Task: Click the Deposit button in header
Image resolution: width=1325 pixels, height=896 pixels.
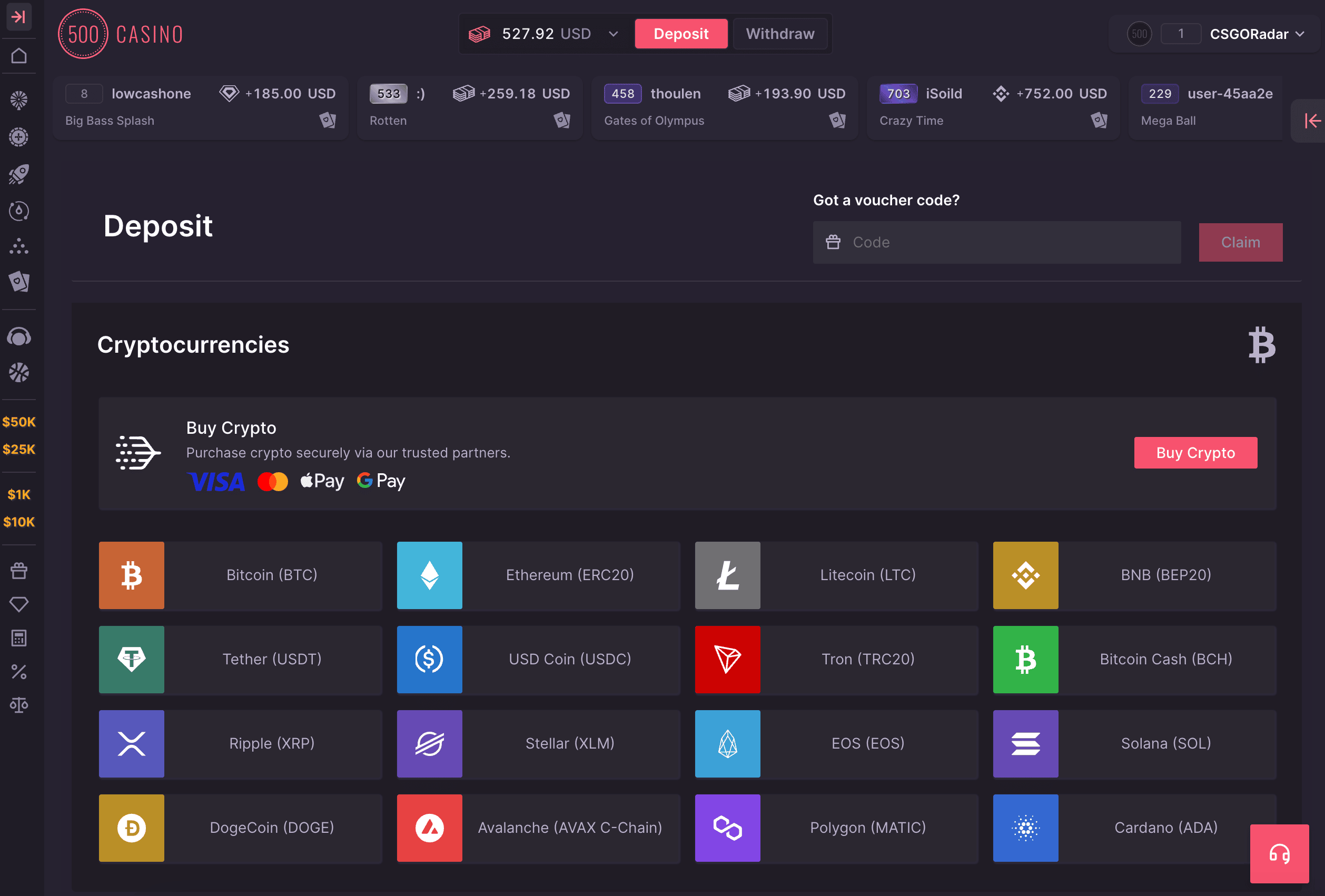Action: (x=681, y=34)
